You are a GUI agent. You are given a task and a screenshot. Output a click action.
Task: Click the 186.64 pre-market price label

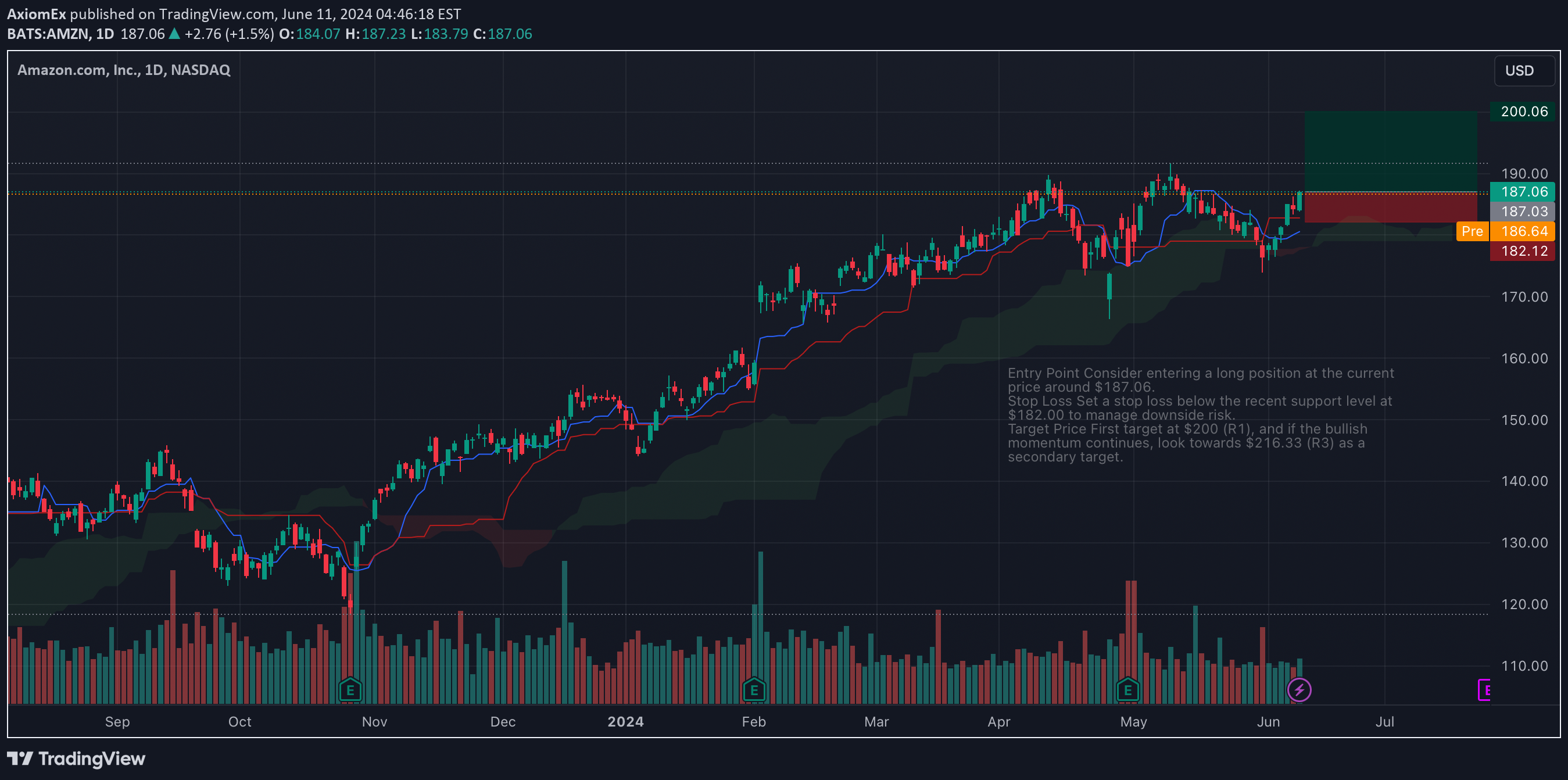click(x=1522, y=231)
